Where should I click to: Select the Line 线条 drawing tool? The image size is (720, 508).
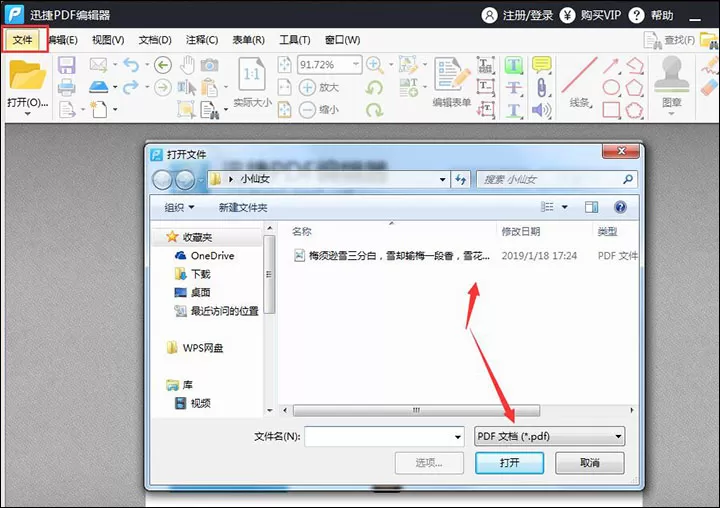click(579, 82)
